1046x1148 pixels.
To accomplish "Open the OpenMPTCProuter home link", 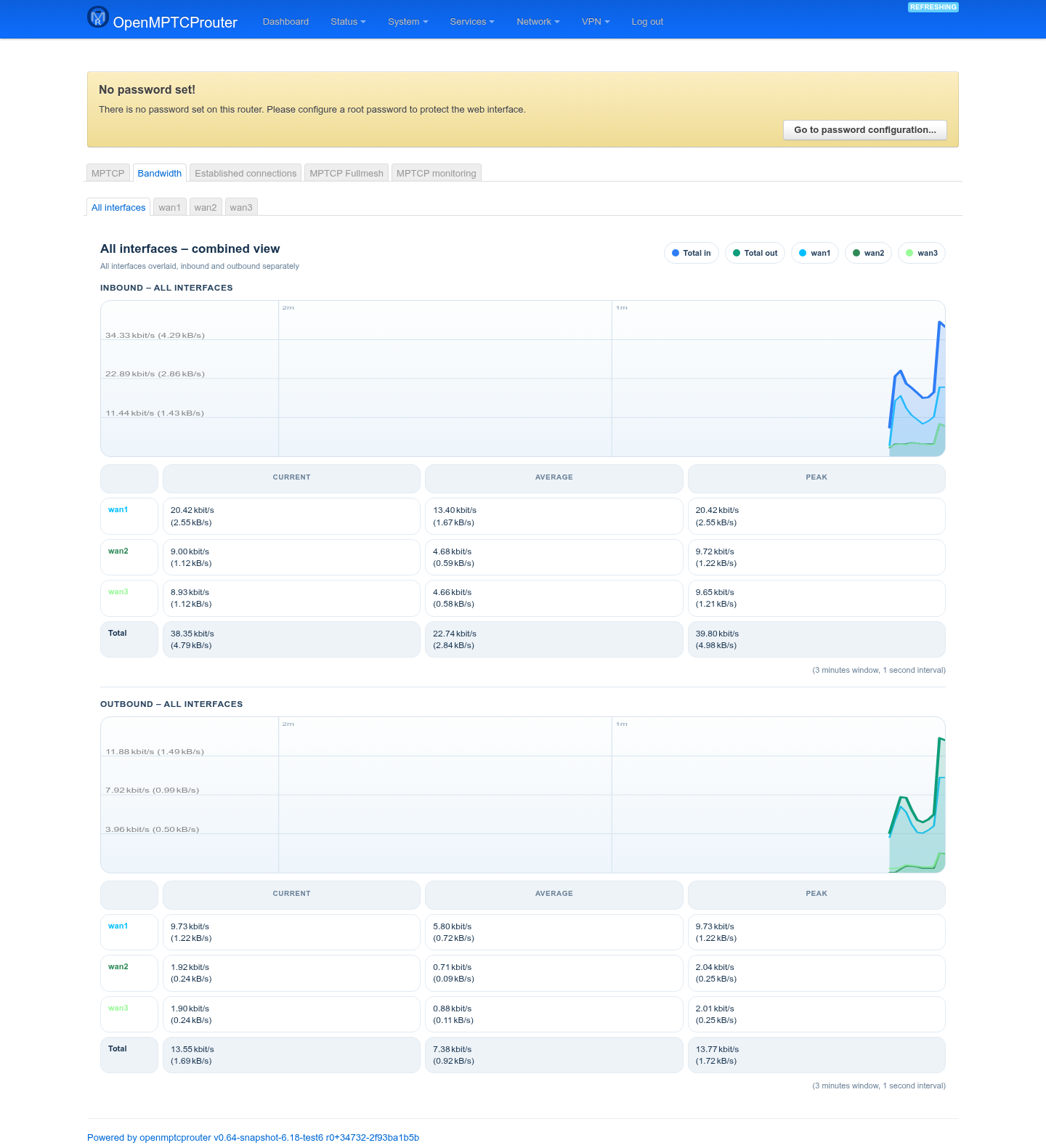I will click(x=175, y=23).
